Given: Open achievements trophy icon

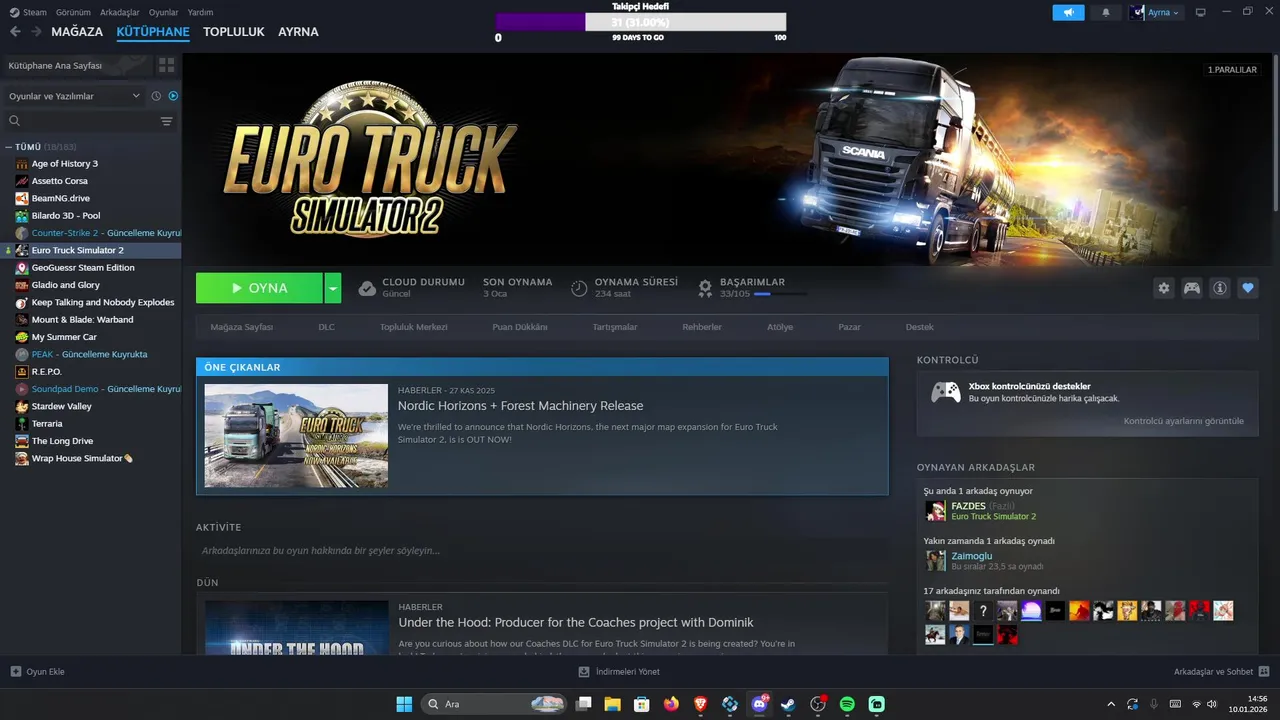Looking at the screenshot, I should 705,288.
